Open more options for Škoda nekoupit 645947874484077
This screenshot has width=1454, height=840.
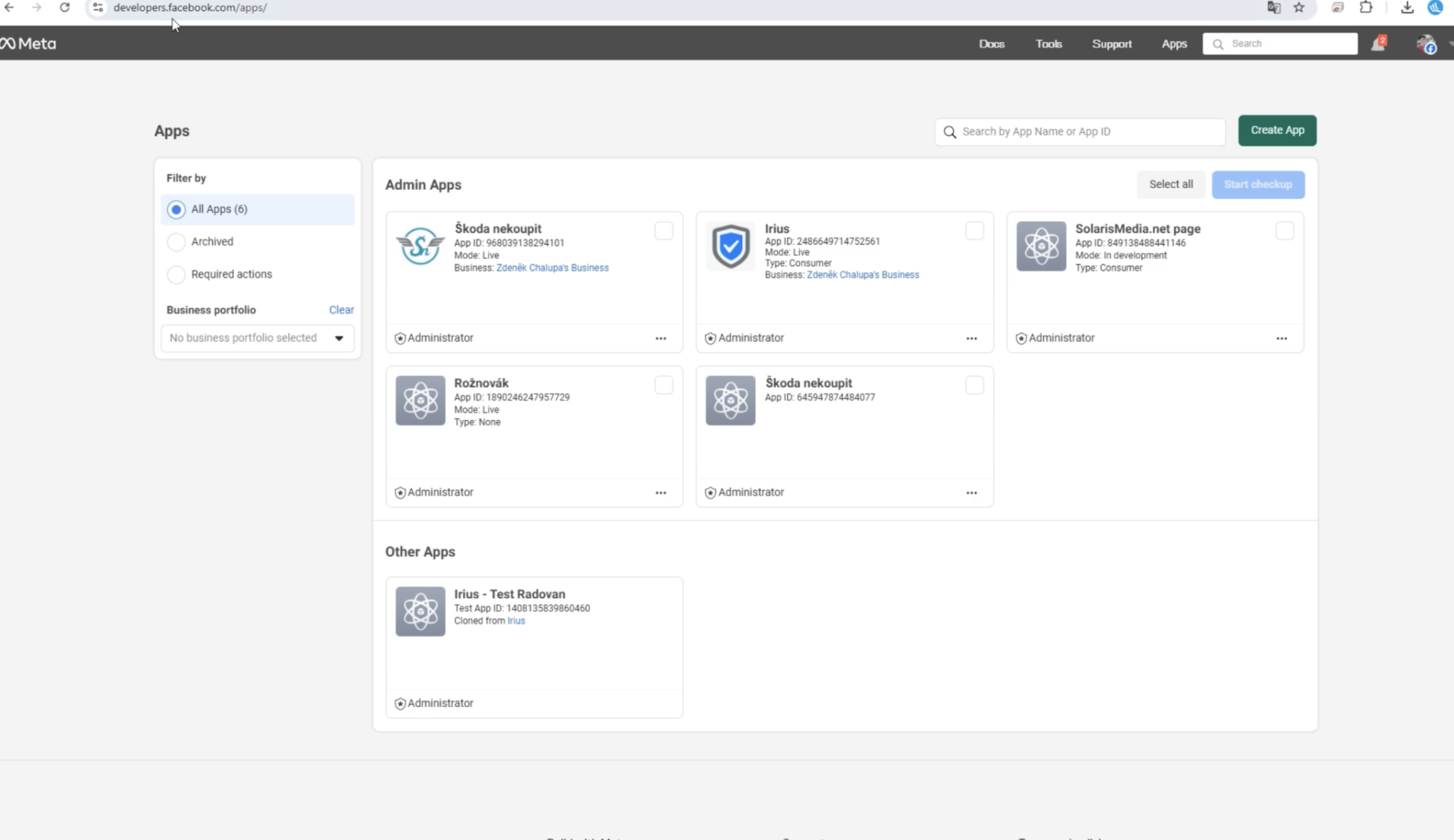972,492
